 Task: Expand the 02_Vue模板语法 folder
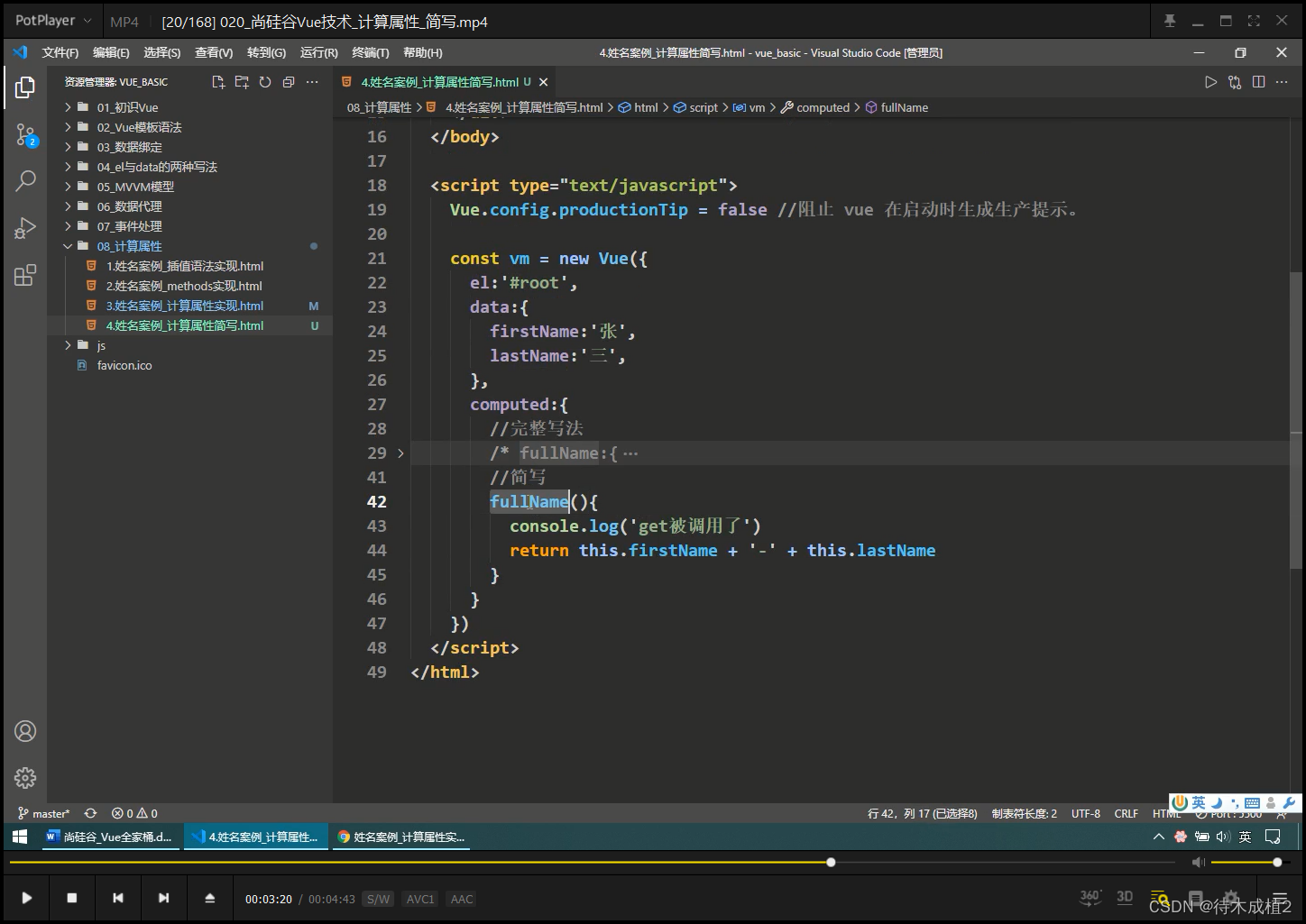click(x=139, y=127)
